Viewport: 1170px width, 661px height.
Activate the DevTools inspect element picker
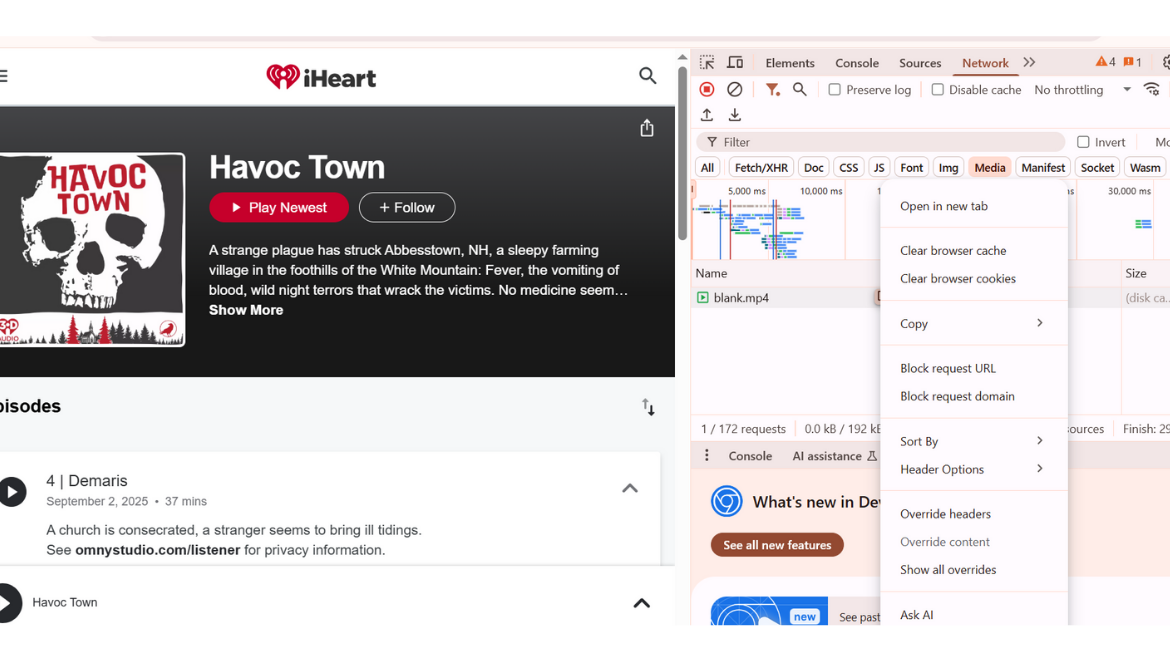[707, 63]
